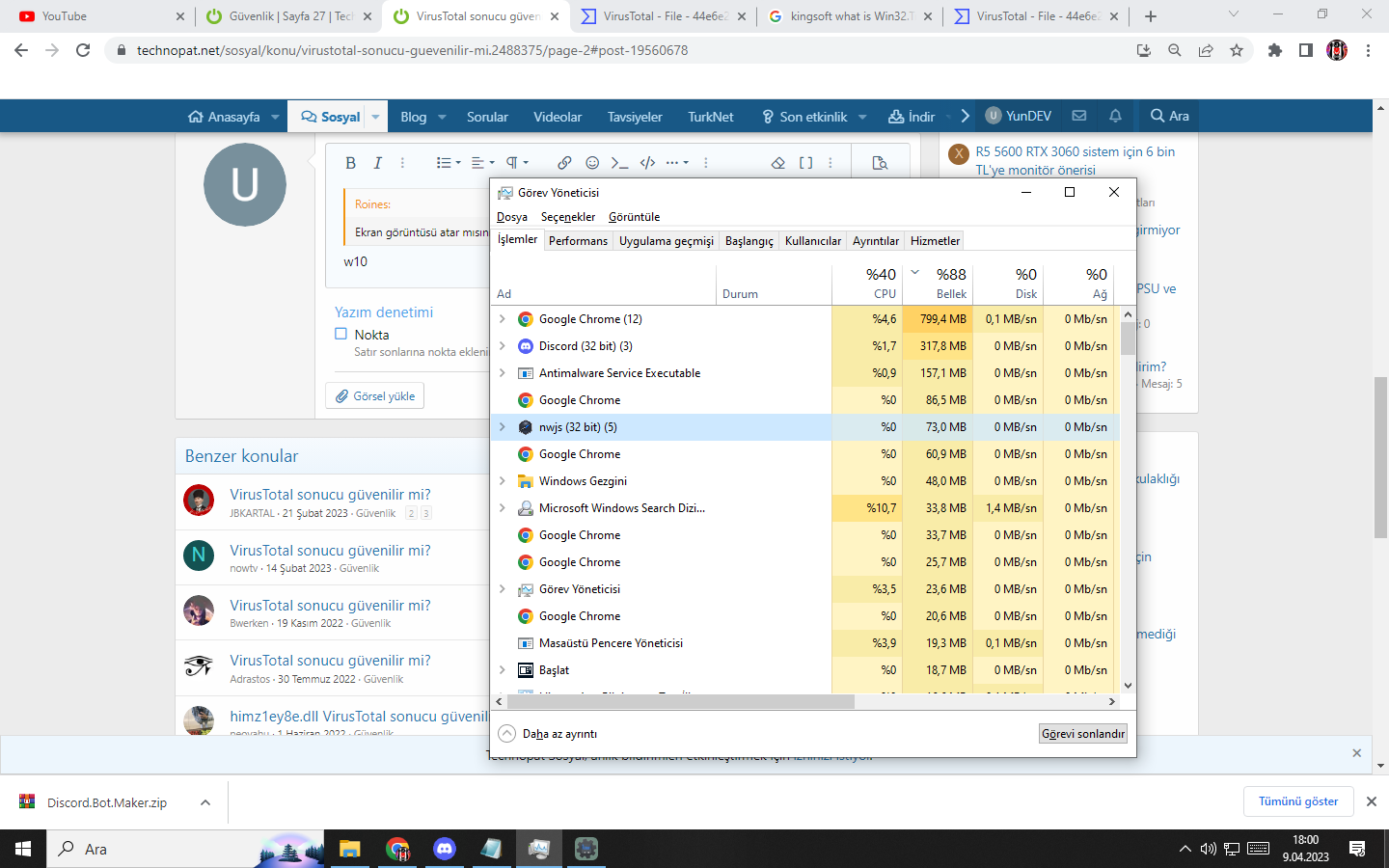
Task: Insert a link using the editor toolbar
Action: click(x=564, y=163)
